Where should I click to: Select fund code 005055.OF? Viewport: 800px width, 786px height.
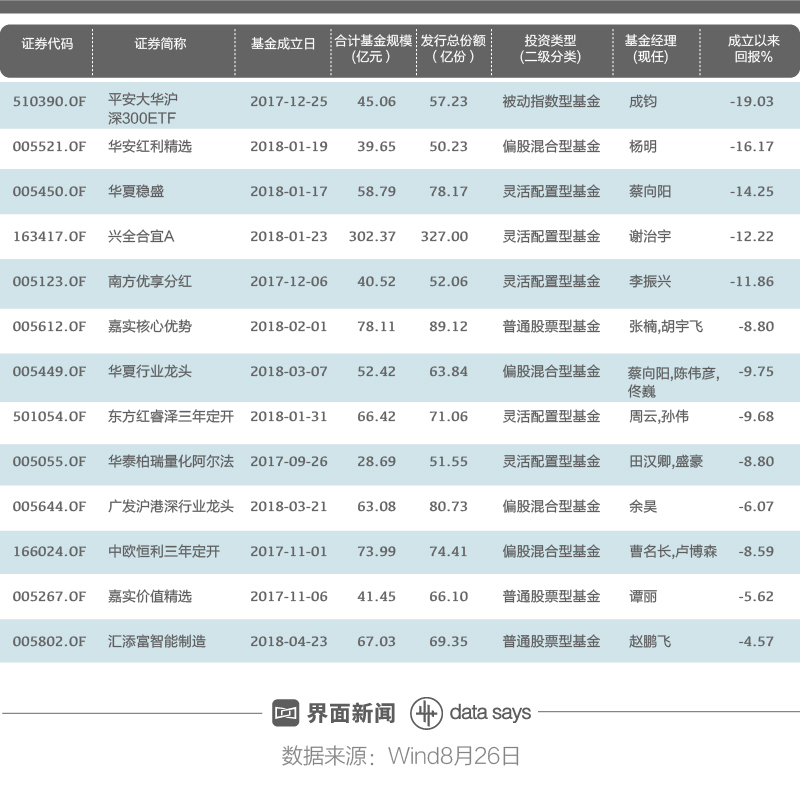pos(49,462)
